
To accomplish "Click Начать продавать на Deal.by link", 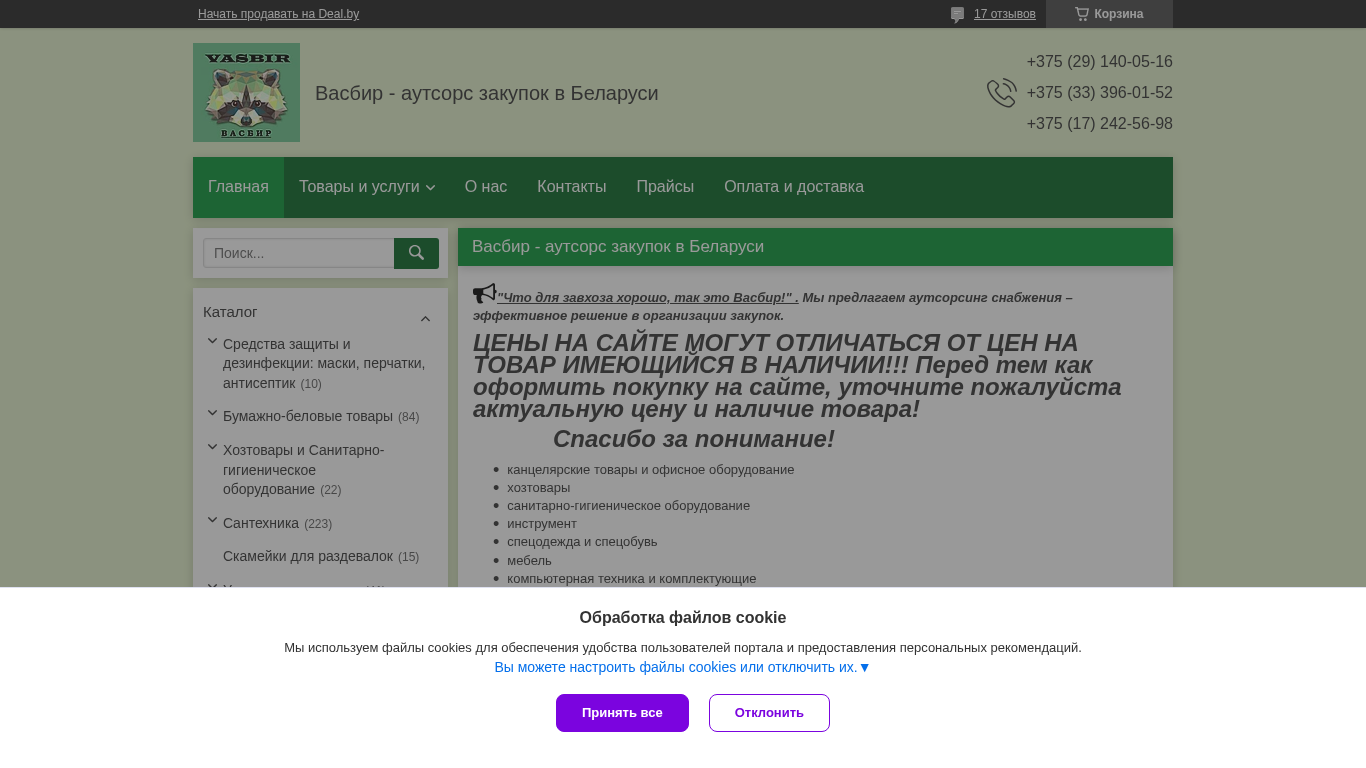I will click(x=278, y=14).
